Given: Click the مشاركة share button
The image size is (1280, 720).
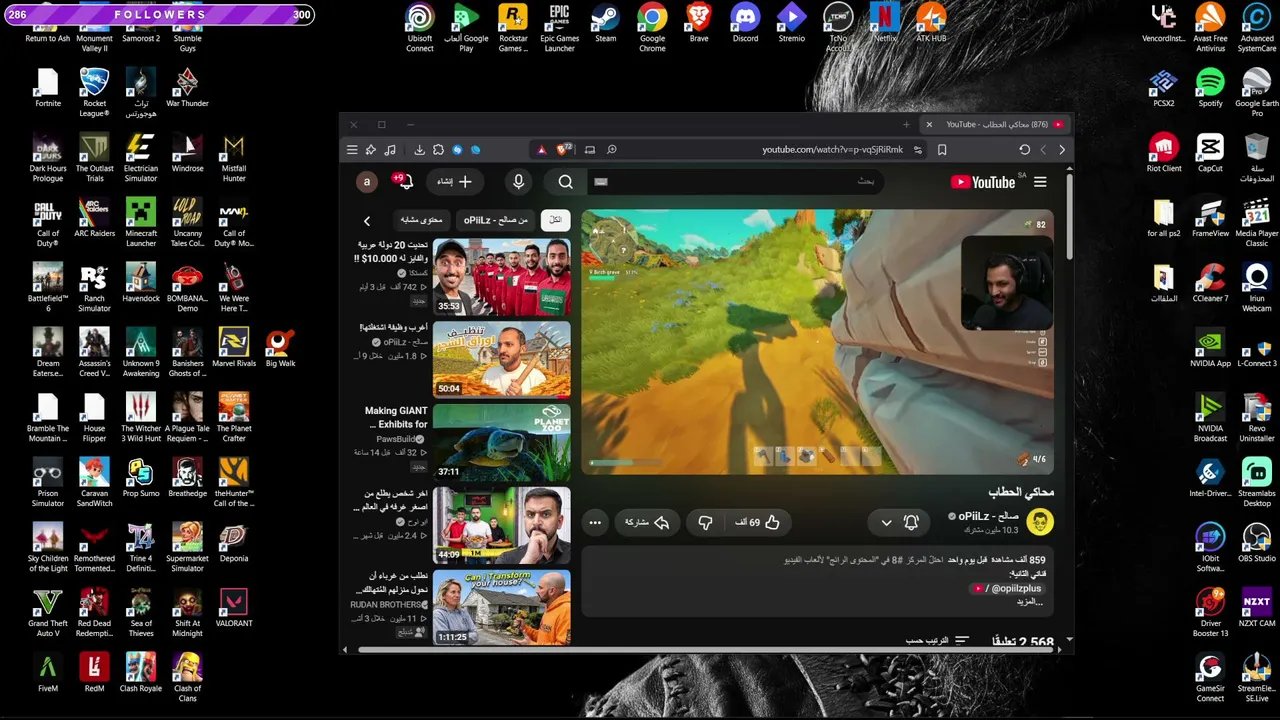Looking at the screenshot, I should click(x=647, y=522).
